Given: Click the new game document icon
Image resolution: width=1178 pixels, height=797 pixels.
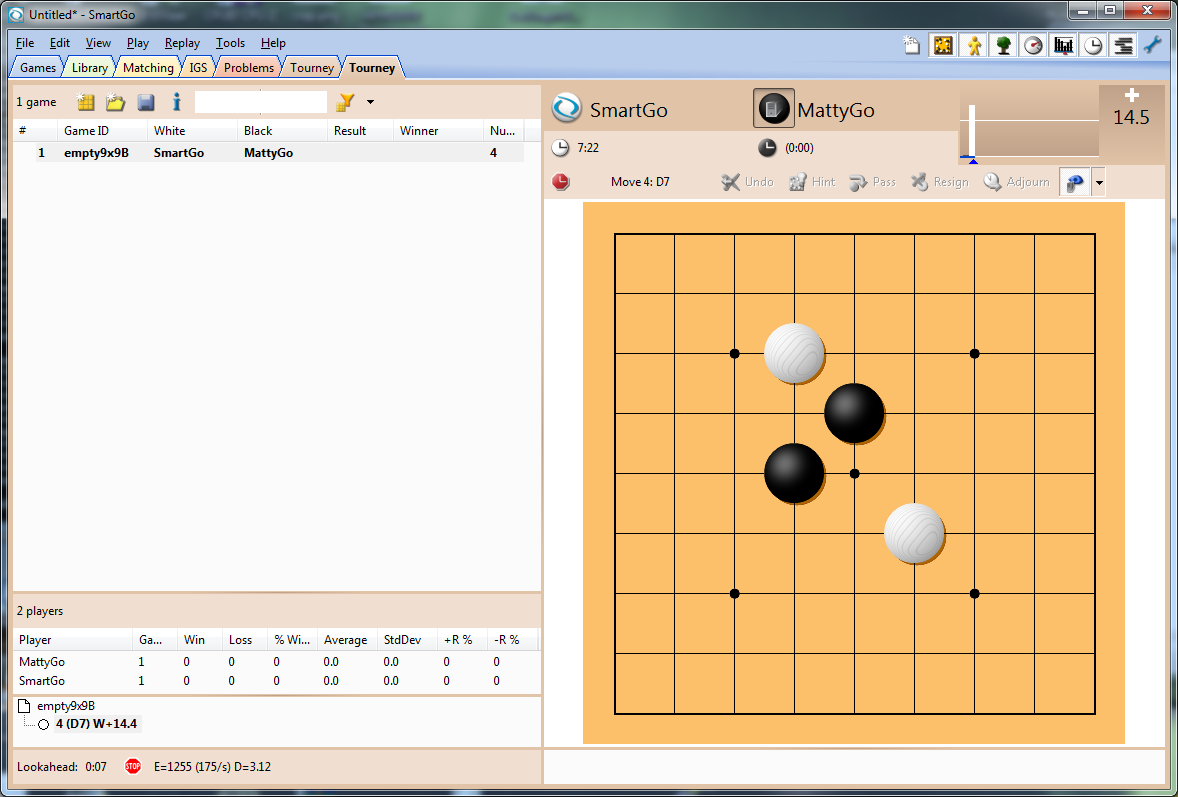Looking at the screenshot, I should pyautogui.click(x=911, y=45).
